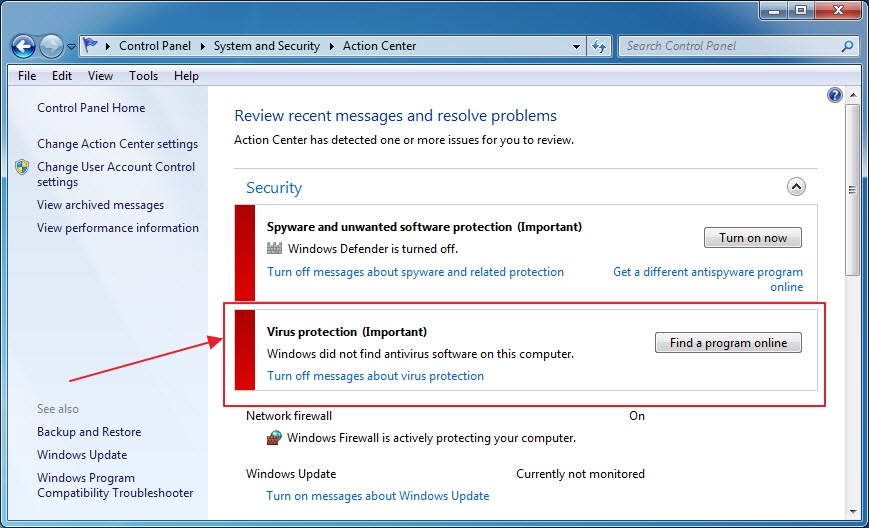Click the Windows Firewall icon
Viewport: 869px width, 528px height.
click(275, 438)
